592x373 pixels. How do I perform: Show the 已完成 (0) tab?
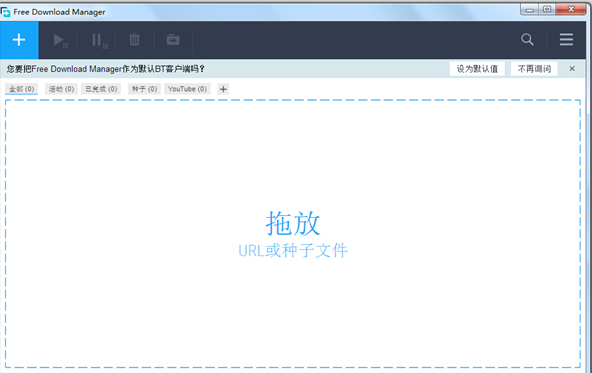pos(101,89)
